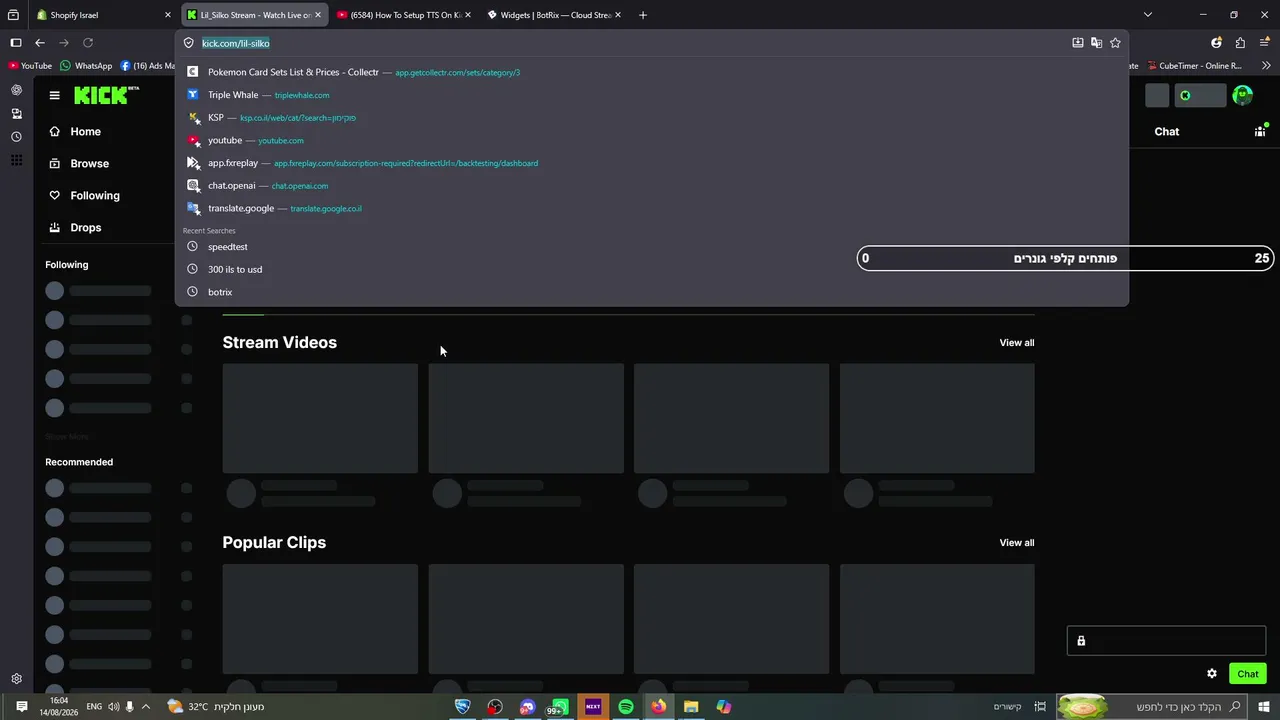Screen dimensions: 1280x720
Task: Open the browser extensions puzzle icon
Action: [1240, 43]
